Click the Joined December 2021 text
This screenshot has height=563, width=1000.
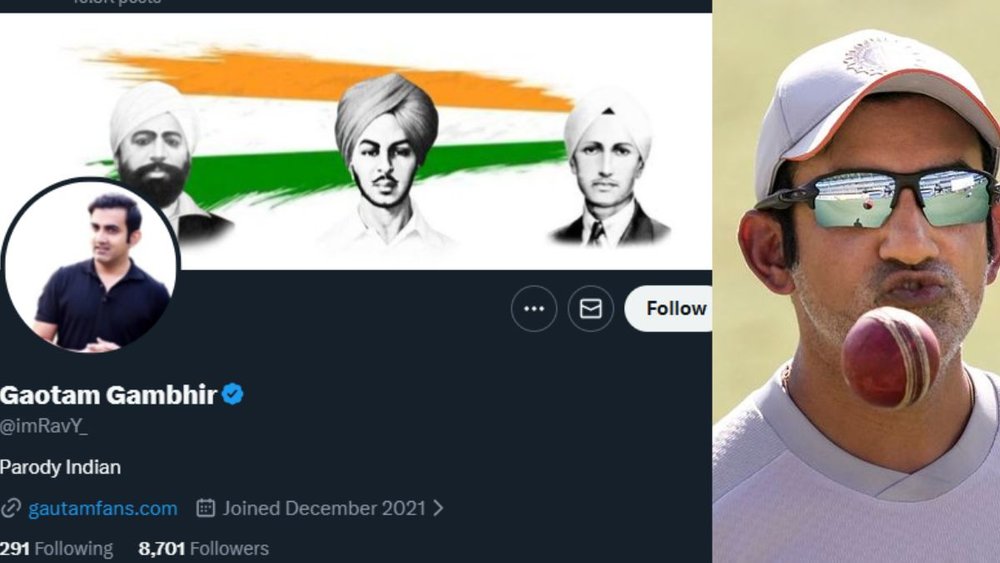click(324, 508)
